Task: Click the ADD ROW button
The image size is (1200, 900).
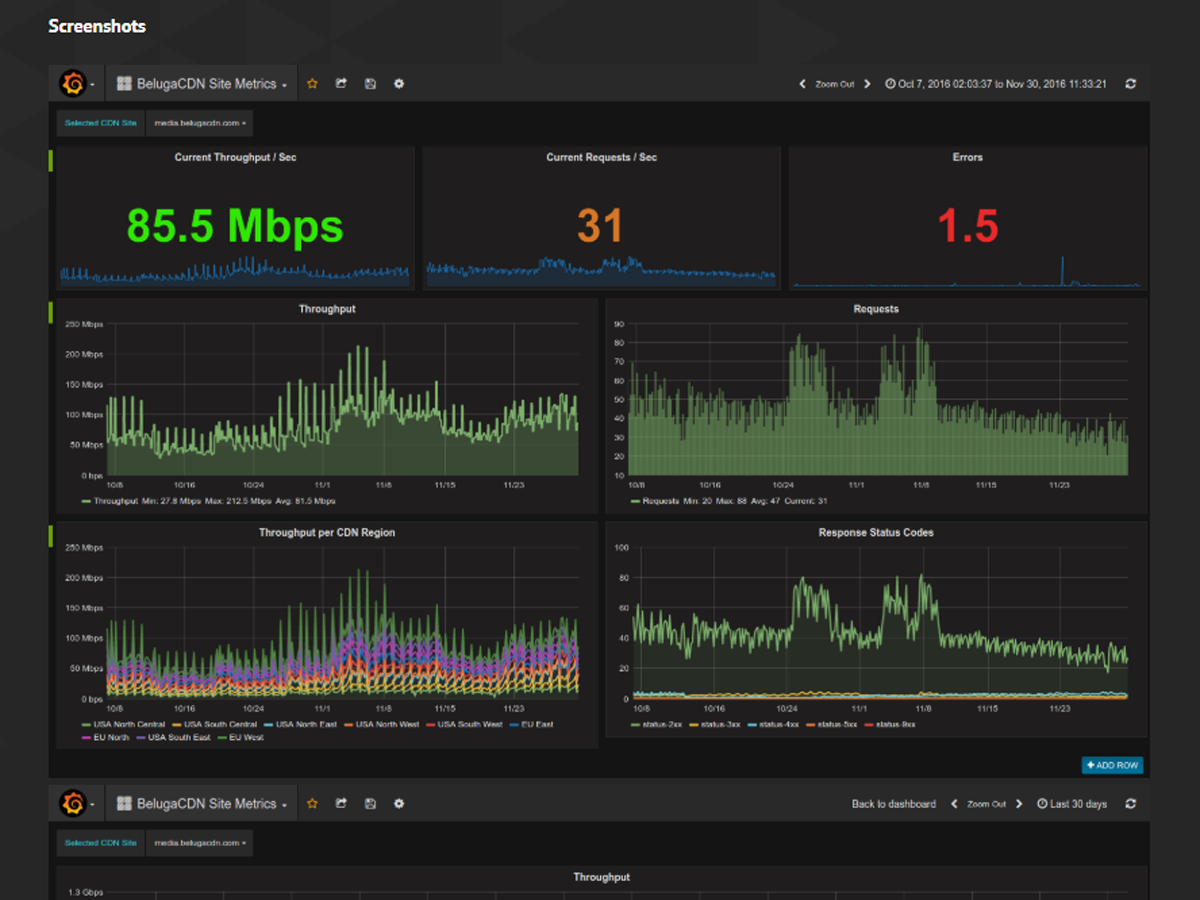Action: [x=1112, y=765]
